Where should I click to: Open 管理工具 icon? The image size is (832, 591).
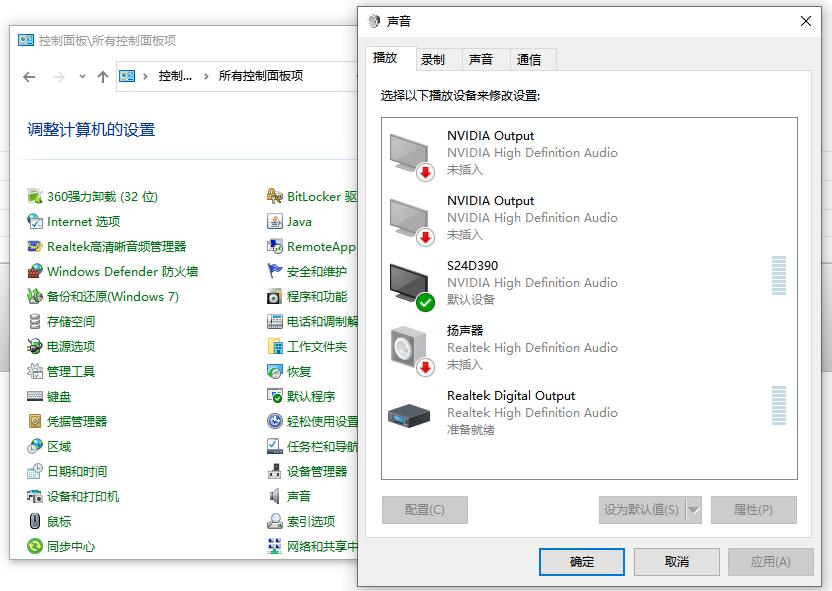[x=34, y=371]
